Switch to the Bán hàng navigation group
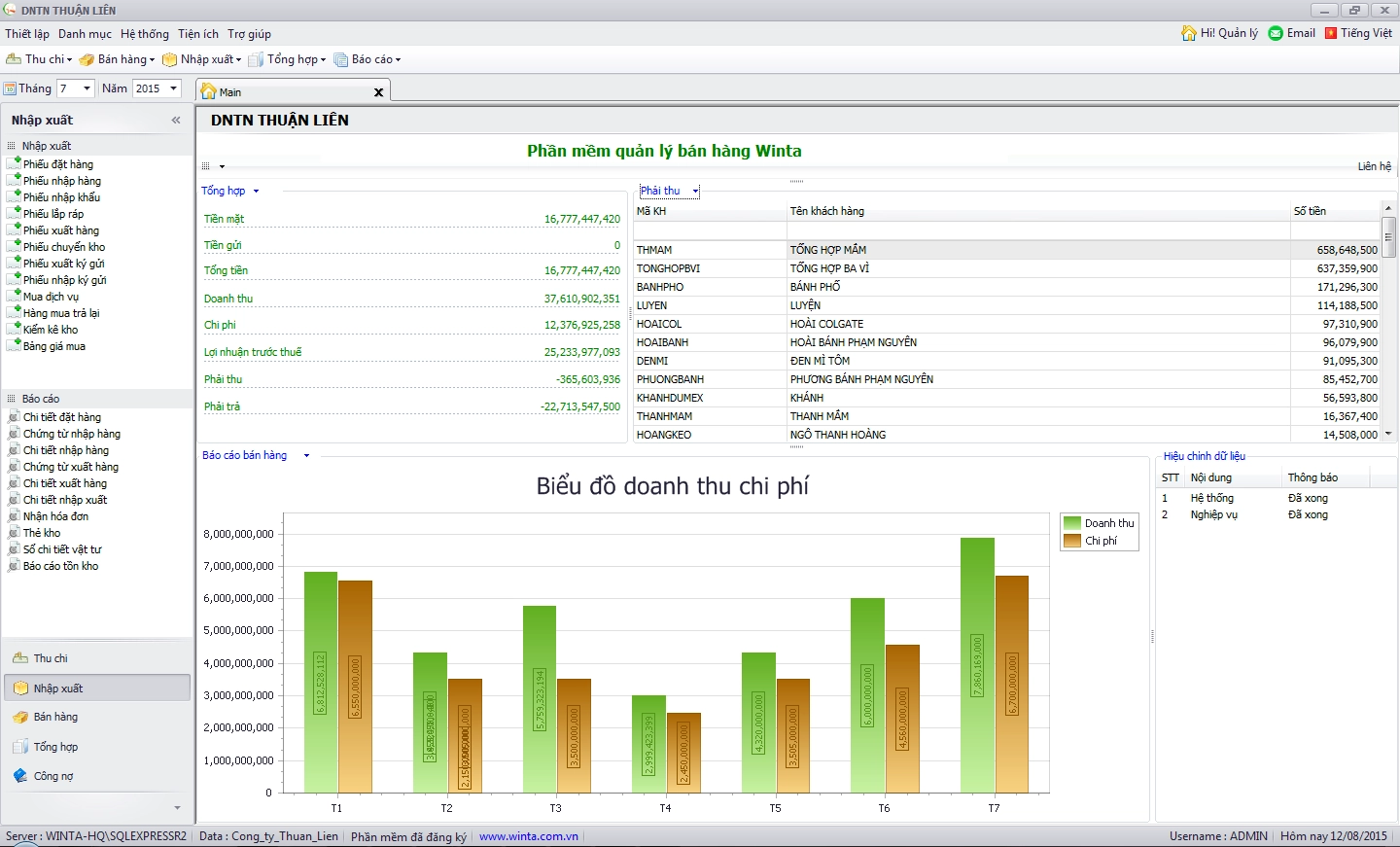The height and width of the screenshot is (847, 1400). tap(97, 717)
